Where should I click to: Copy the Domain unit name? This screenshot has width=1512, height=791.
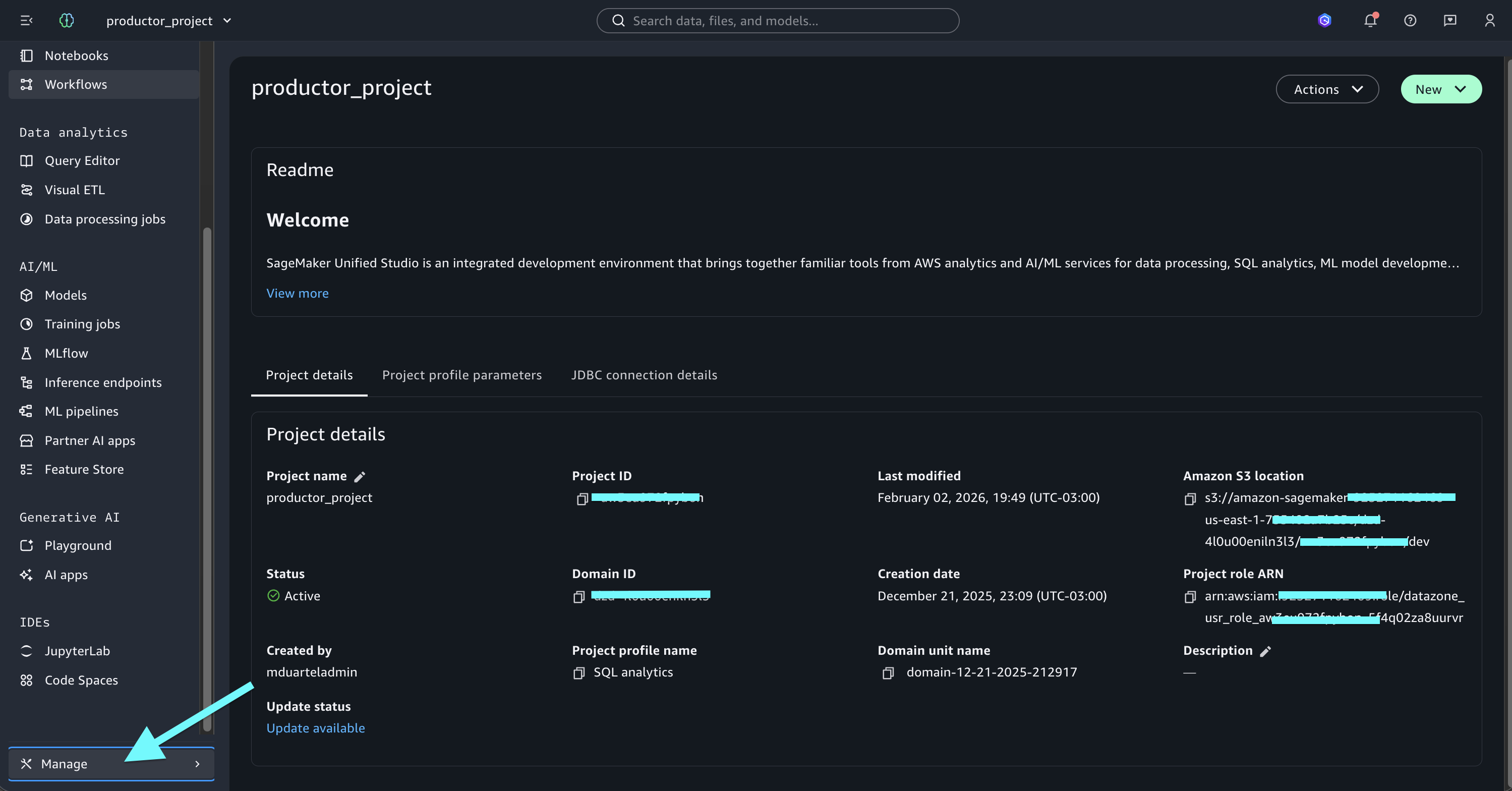tap(888, 673)
